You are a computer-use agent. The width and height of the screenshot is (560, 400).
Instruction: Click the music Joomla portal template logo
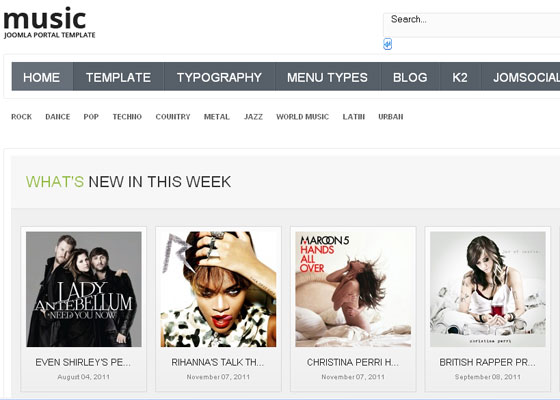[x=49, y=22]
